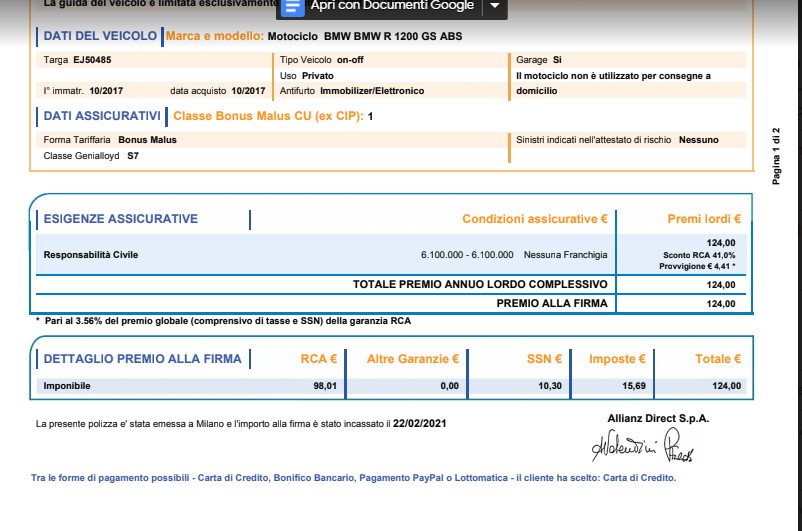Click the SSN value 10,30
This screenshot has width=802, height=531.
(x=550, y=386)
